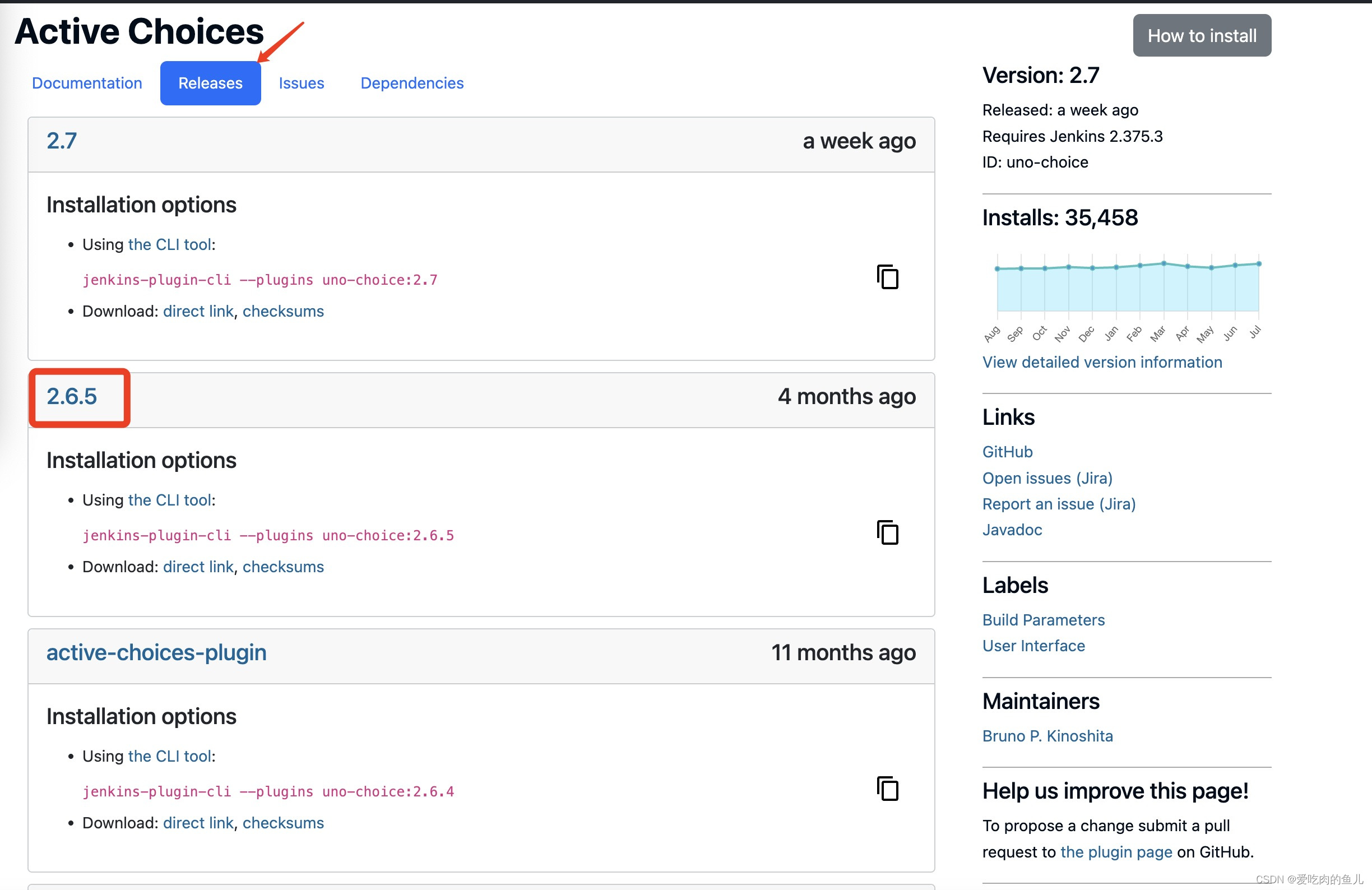This screenshot has height=890, width=1372.
Task: Open direct link download for 2.6.5
Action: 198,566
